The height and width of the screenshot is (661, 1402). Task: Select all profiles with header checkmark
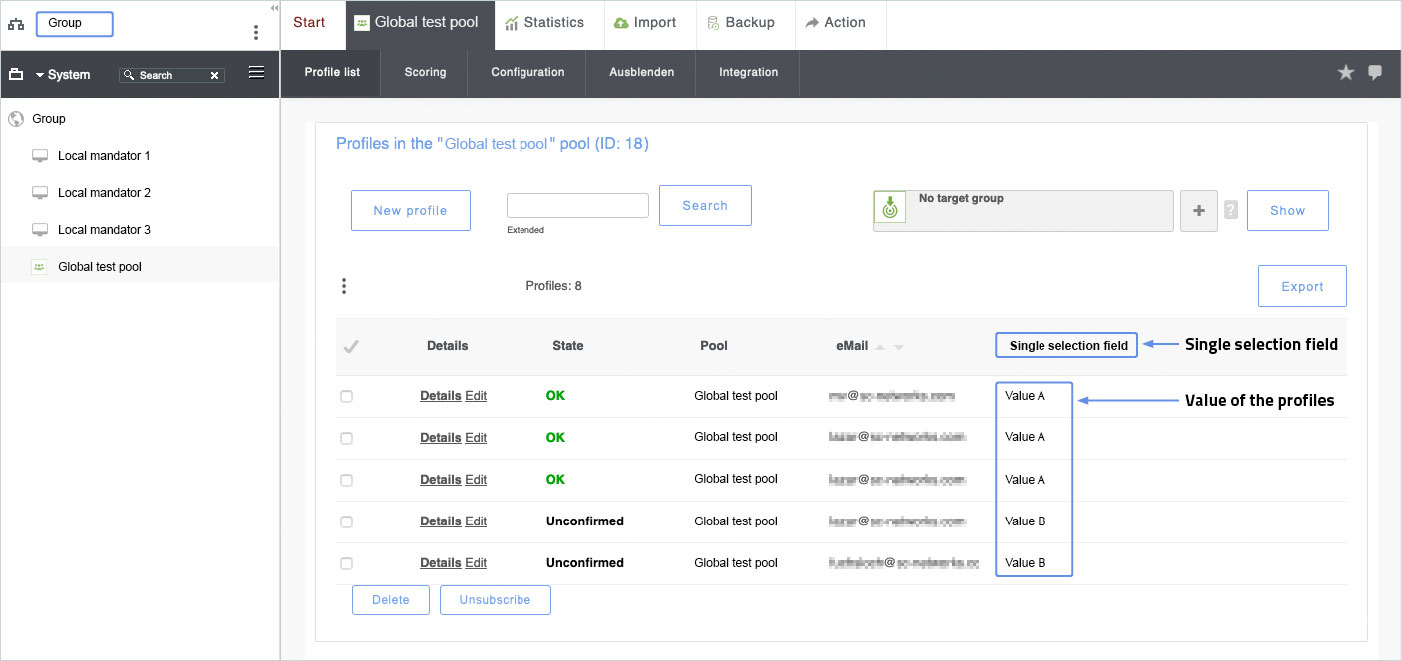tap(351, 347)
